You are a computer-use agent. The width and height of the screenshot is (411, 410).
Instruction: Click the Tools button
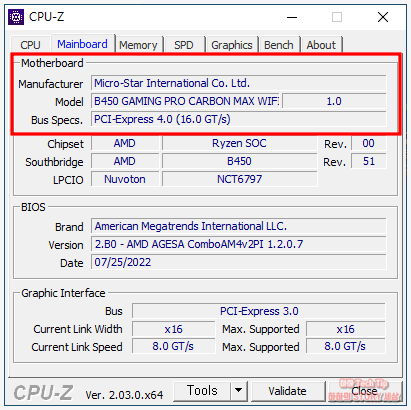click(202, 391)
